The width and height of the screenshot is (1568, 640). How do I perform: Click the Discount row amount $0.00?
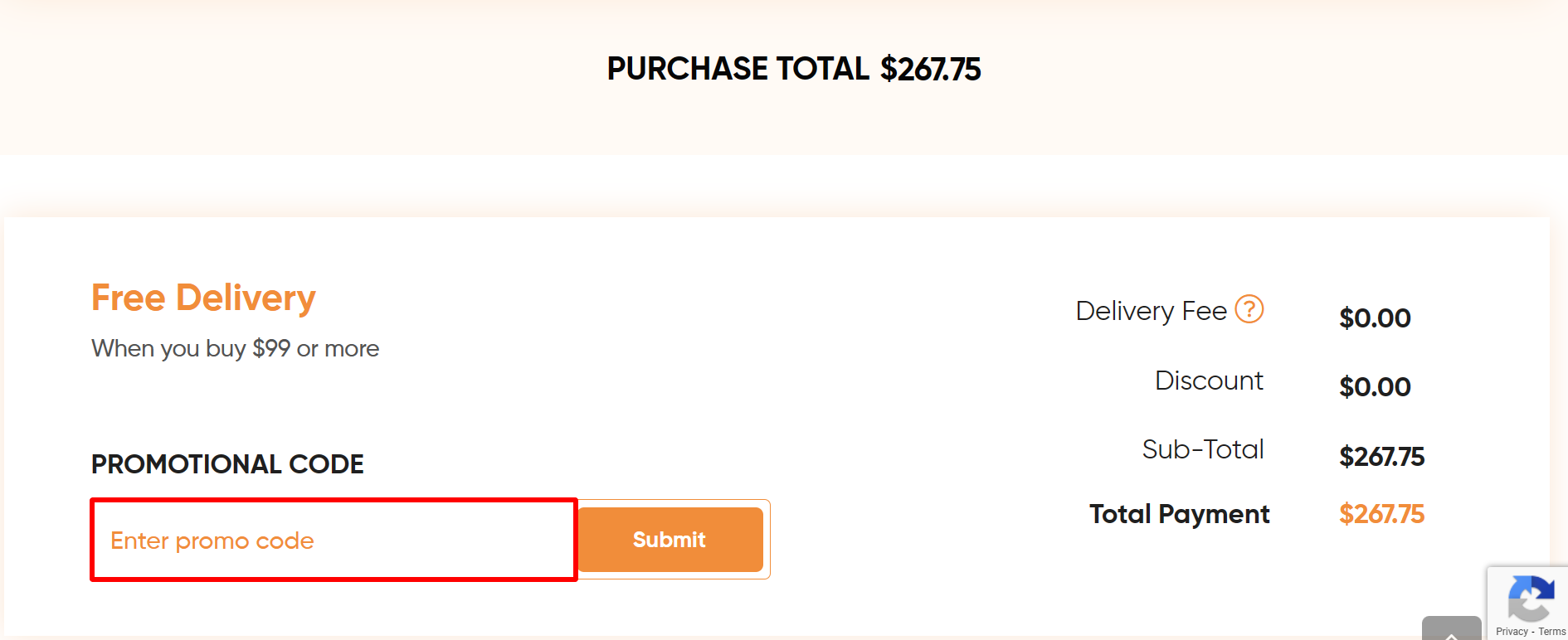tap(1376, 386)
